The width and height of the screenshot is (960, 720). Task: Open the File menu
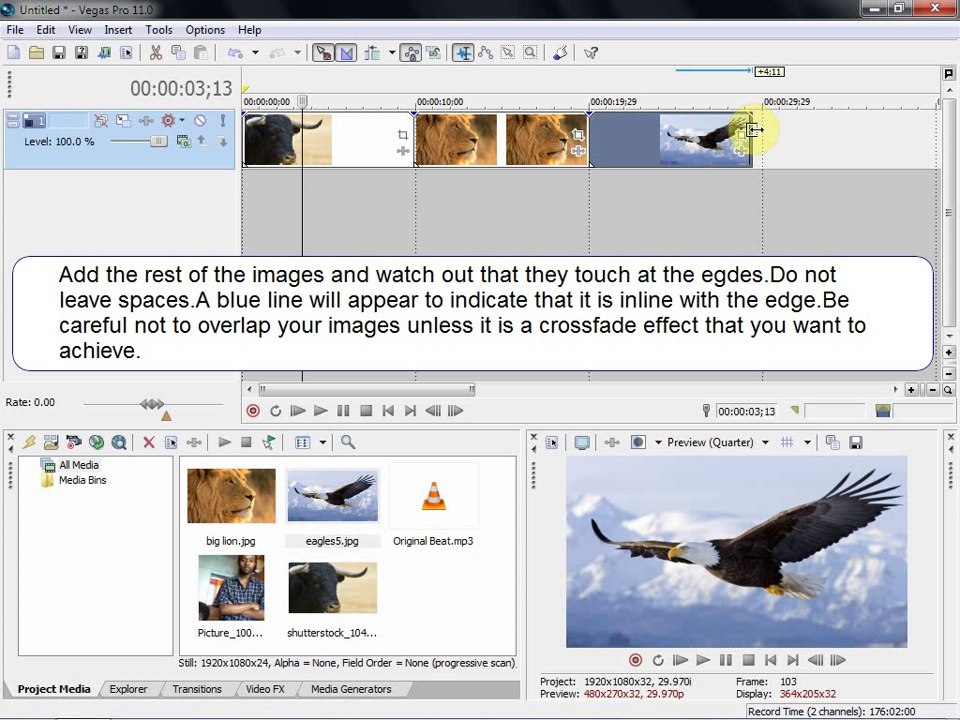[15, 29]
